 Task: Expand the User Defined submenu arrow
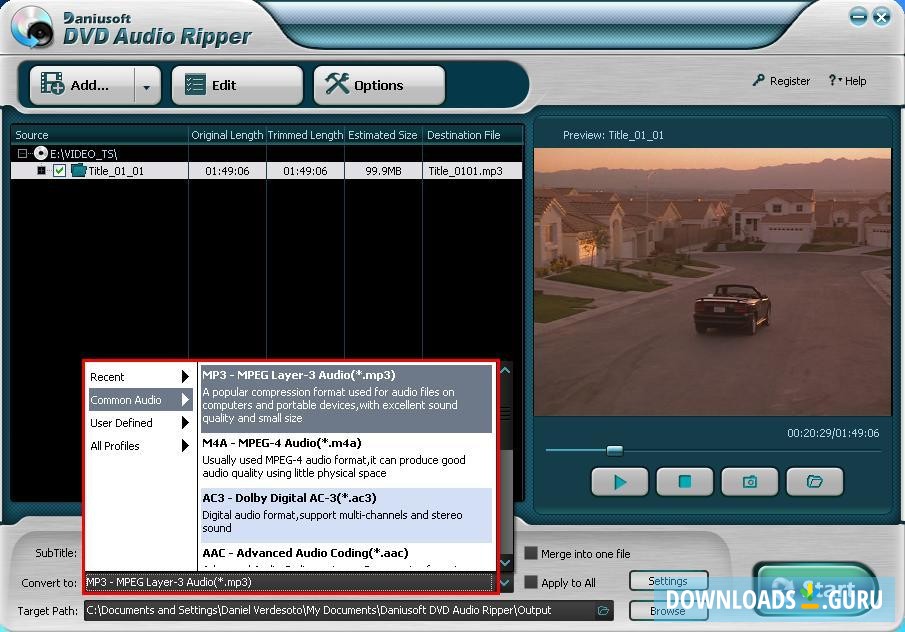[185, 423]
